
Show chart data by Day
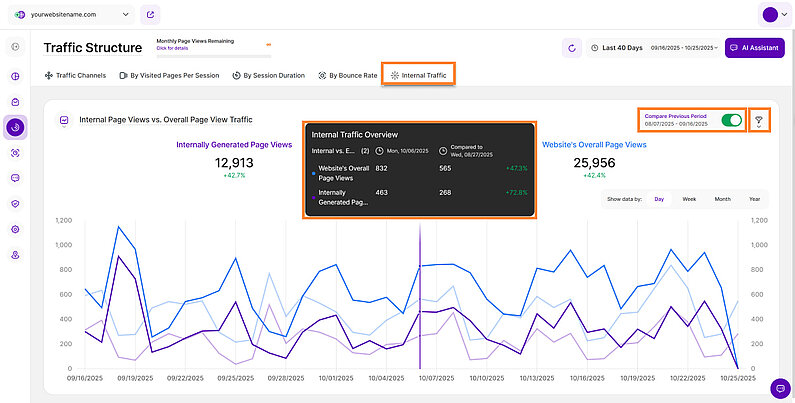[x=659, y=199]
